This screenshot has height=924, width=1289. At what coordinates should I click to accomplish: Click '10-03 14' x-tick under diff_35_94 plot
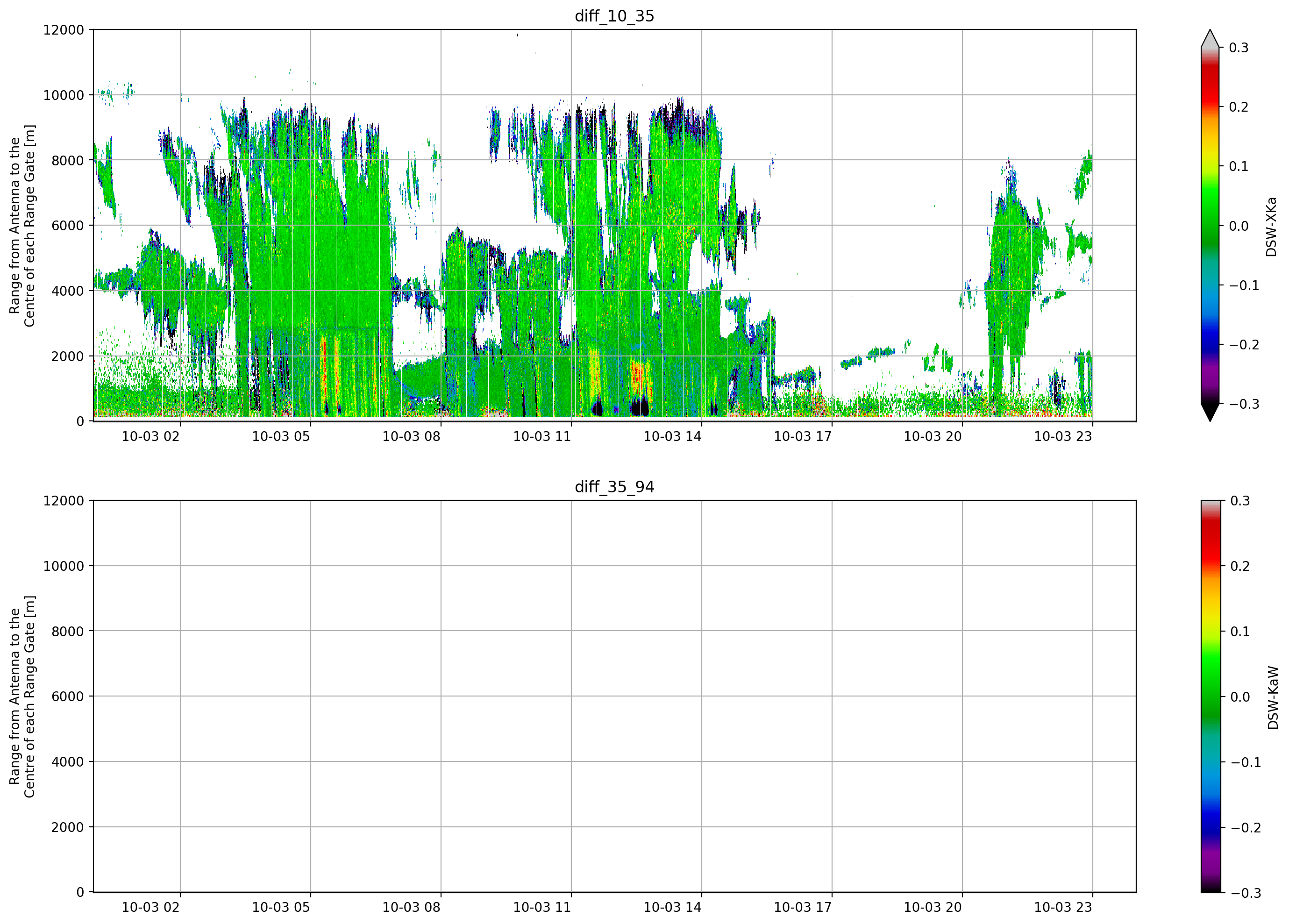(x=672, y=908)
